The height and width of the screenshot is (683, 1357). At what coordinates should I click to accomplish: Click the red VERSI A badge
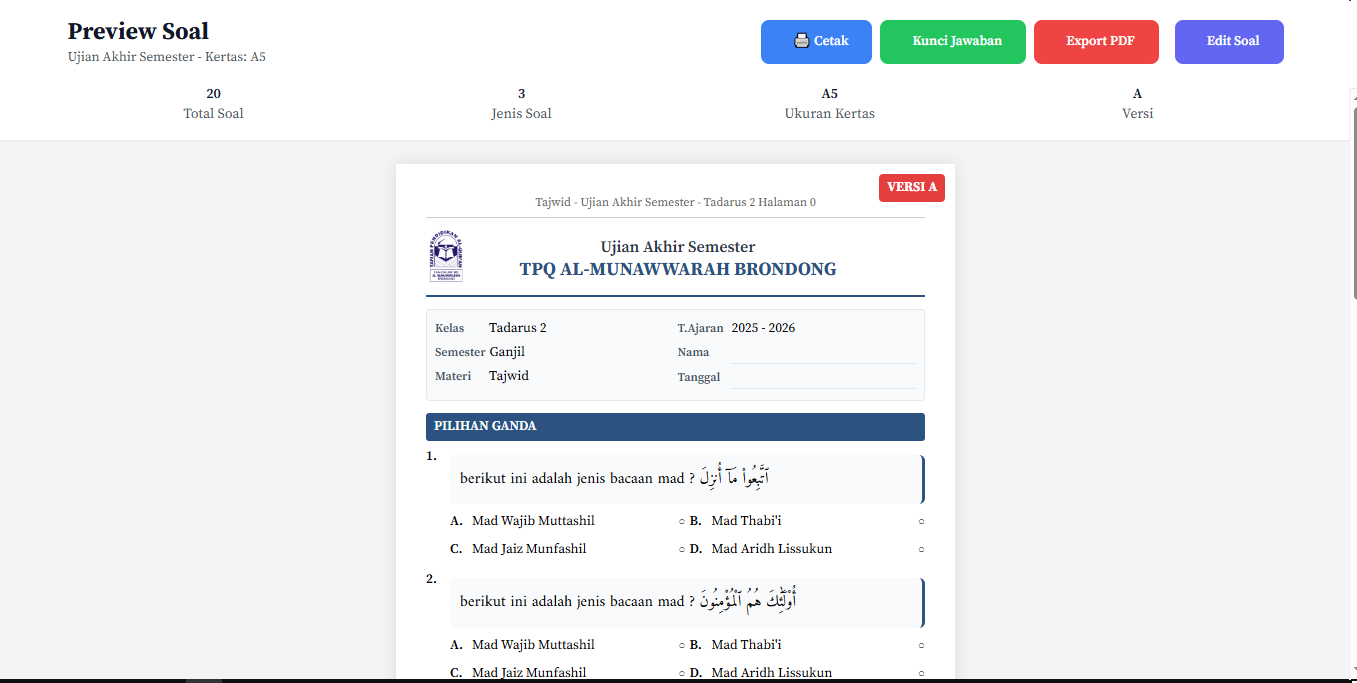pos(911,187)
